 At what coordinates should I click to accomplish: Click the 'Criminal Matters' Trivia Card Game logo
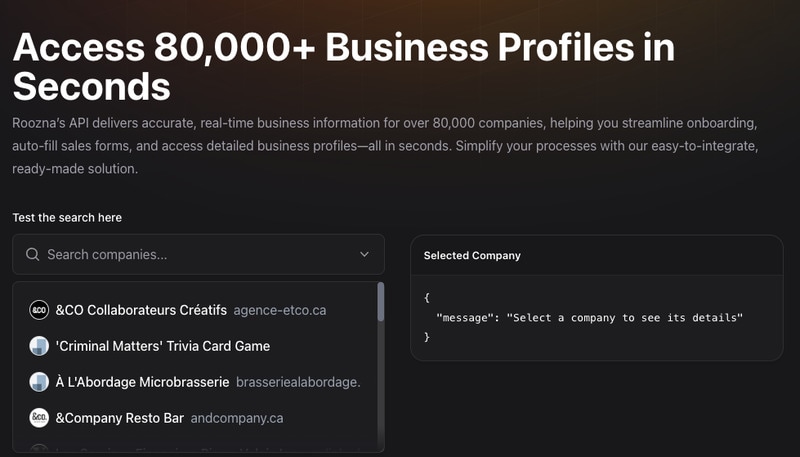click(x=39, y=346)
